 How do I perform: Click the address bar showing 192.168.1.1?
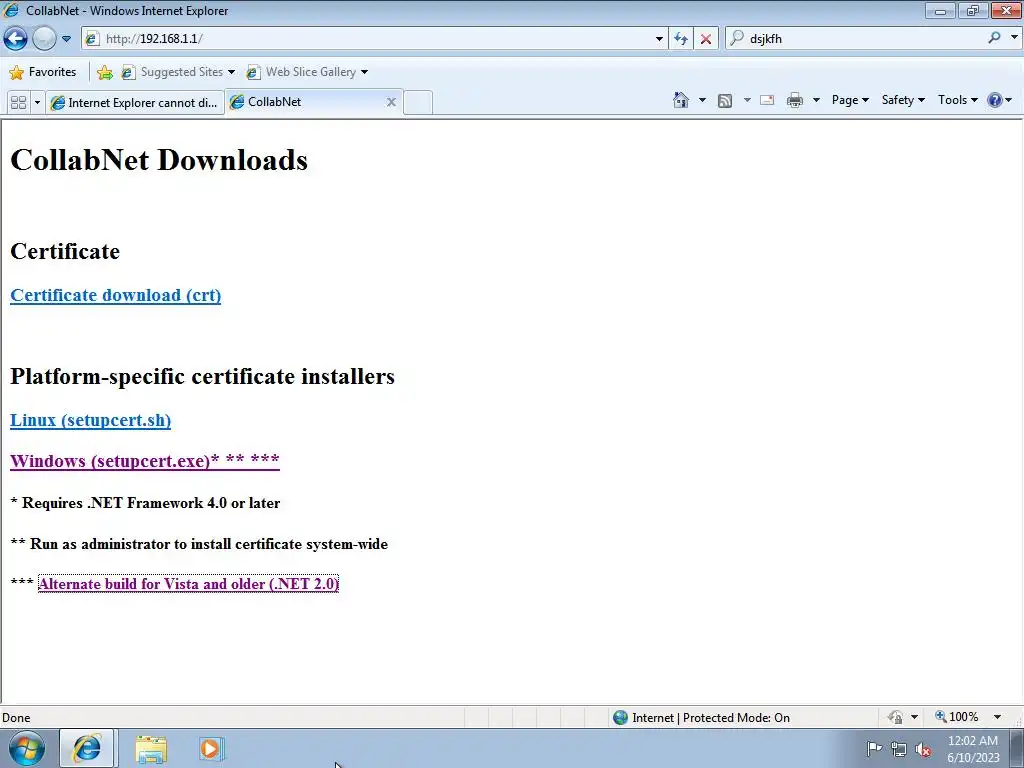[368, 39]
